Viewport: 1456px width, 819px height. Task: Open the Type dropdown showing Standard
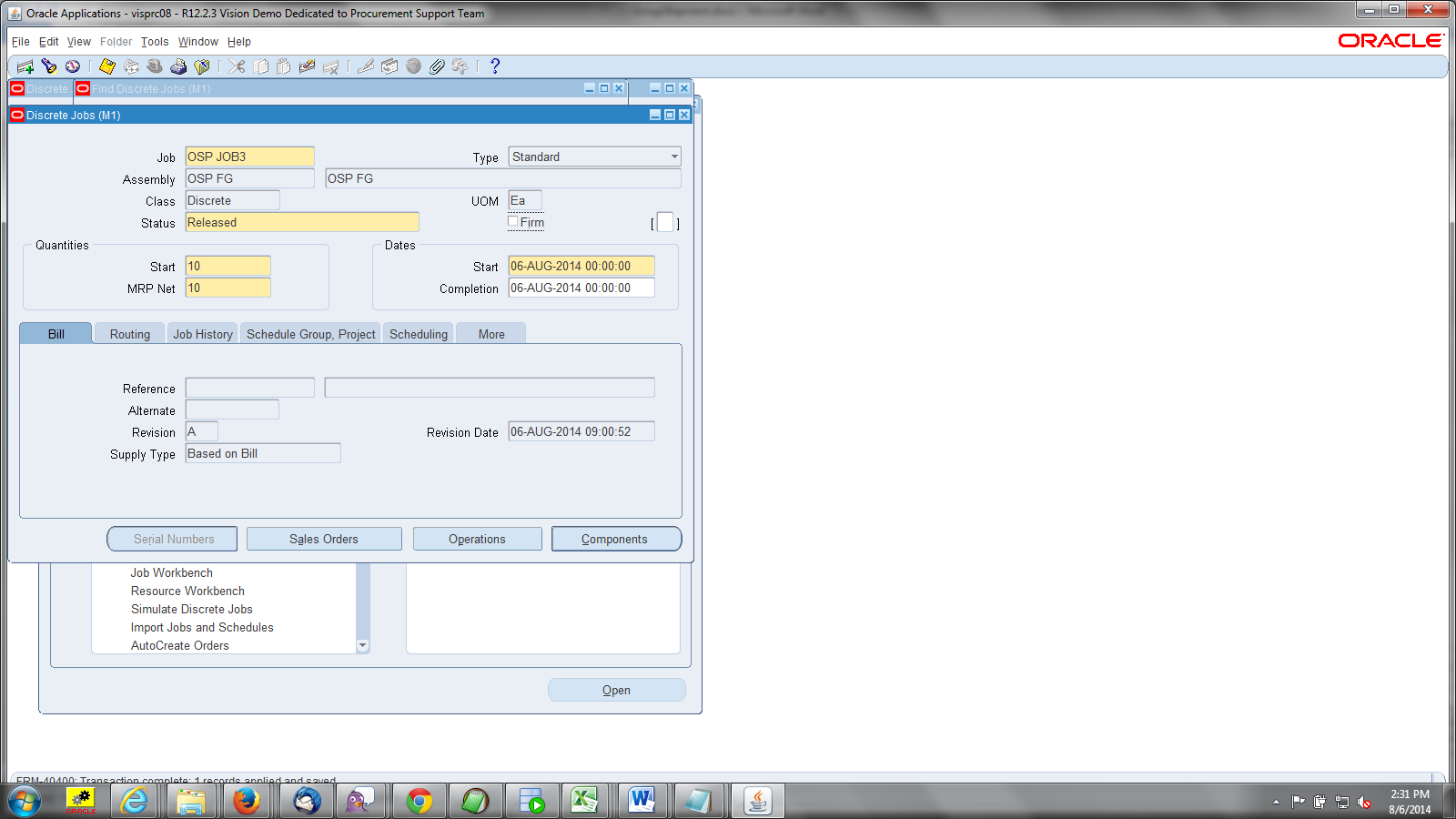coord(674,157)
